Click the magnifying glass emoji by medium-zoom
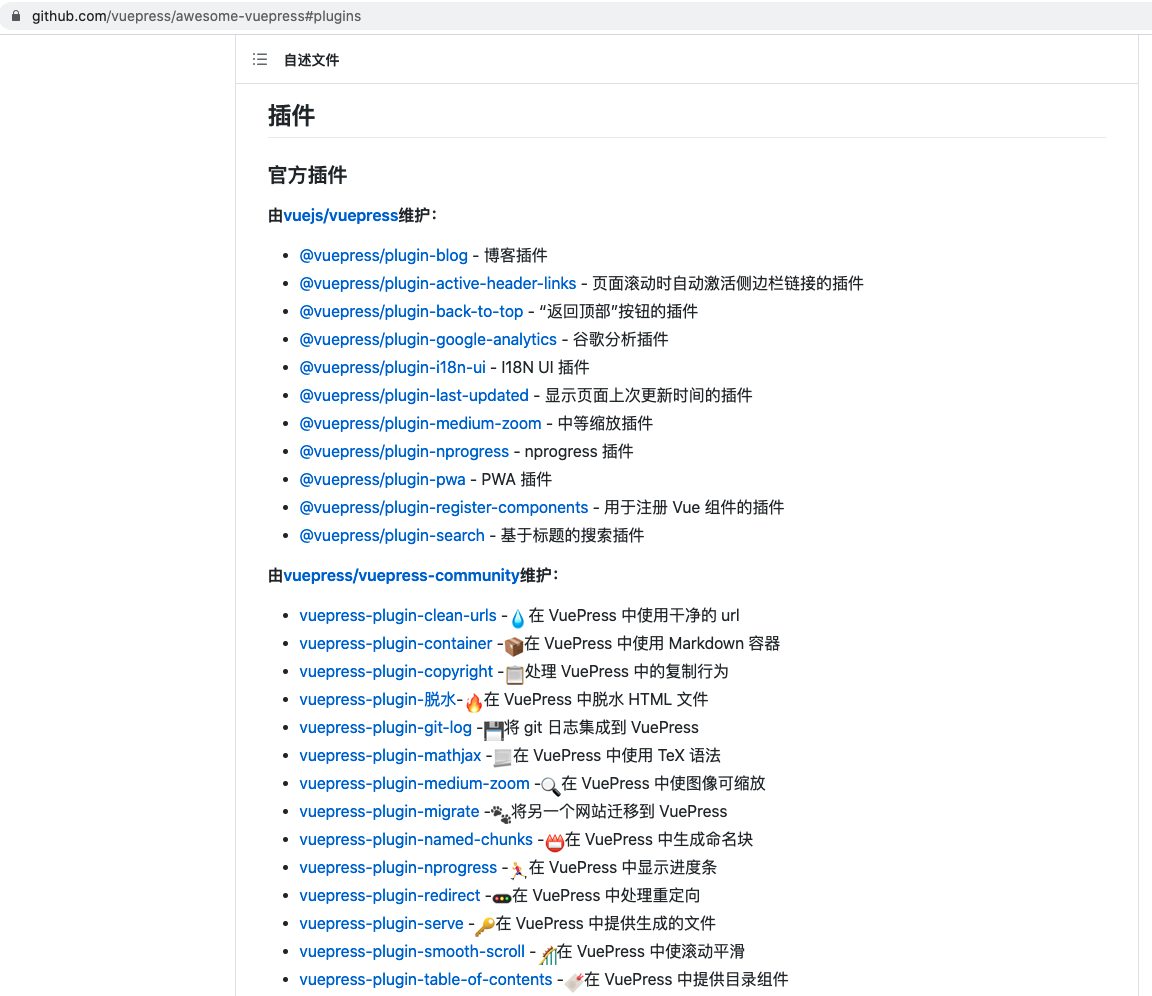This screenshot has width=1152, height=996. tap(550, 787)
